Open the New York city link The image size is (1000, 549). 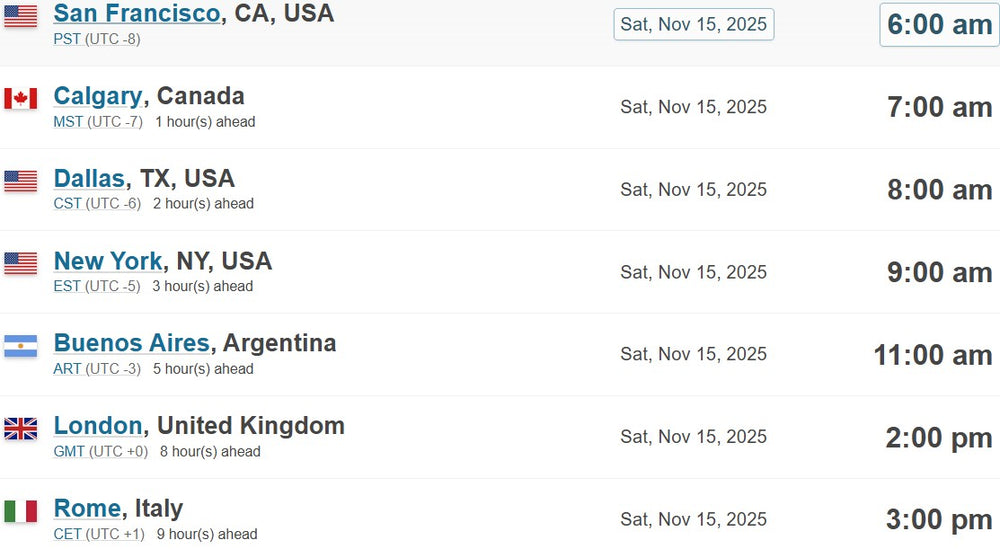[x=108, y=261]
